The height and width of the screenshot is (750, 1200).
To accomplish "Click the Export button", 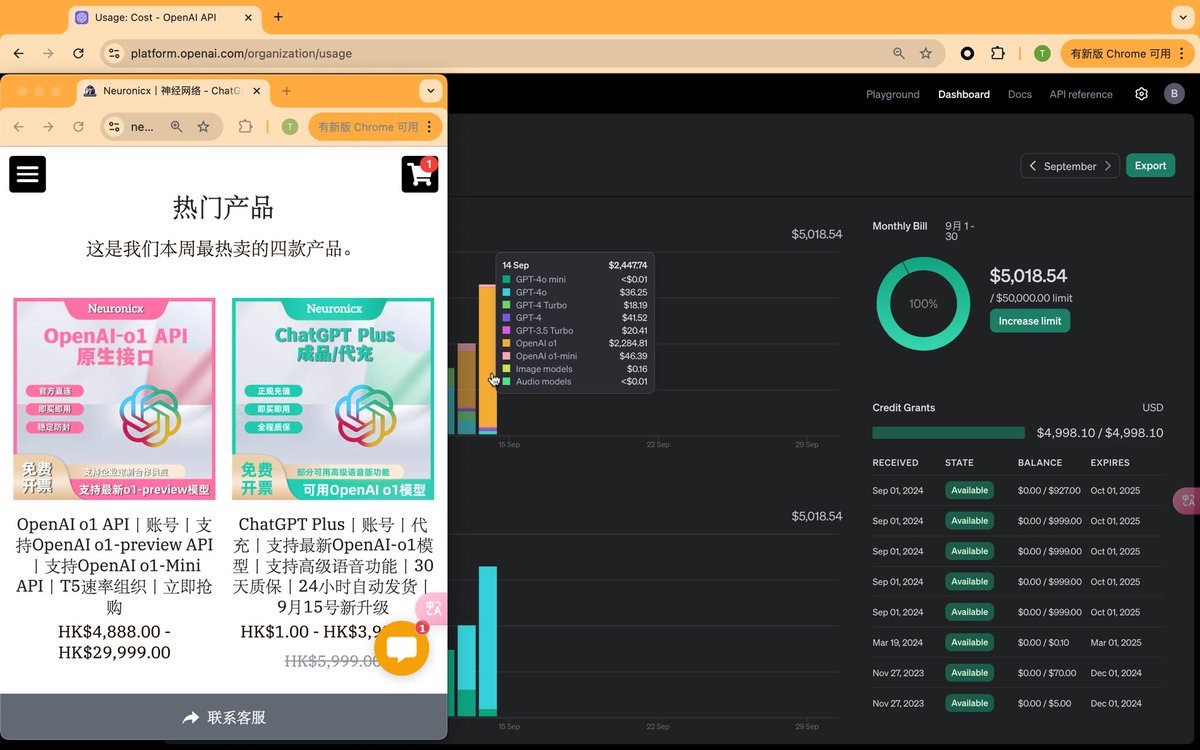I will [1150, 166].
